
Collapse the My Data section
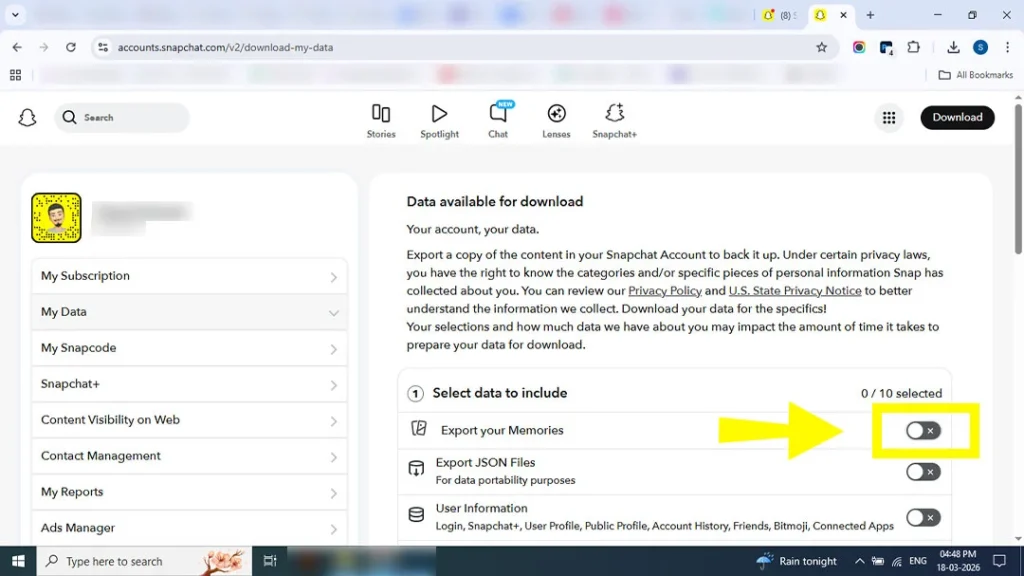(x=189, y=311)
